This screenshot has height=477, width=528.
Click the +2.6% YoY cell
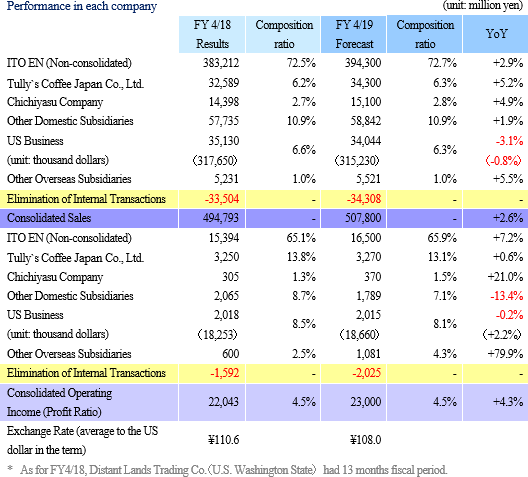click(508, 218)
